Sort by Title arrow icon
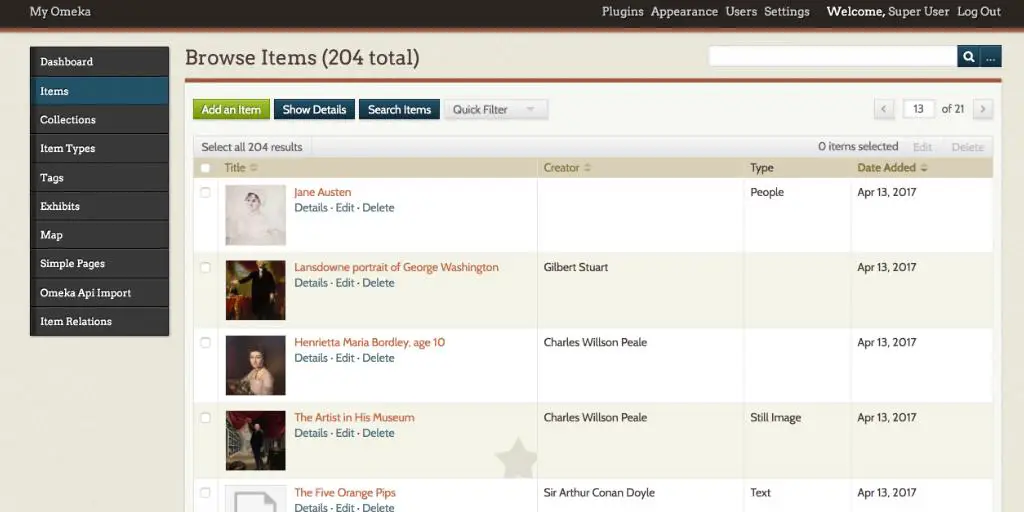 253,168
